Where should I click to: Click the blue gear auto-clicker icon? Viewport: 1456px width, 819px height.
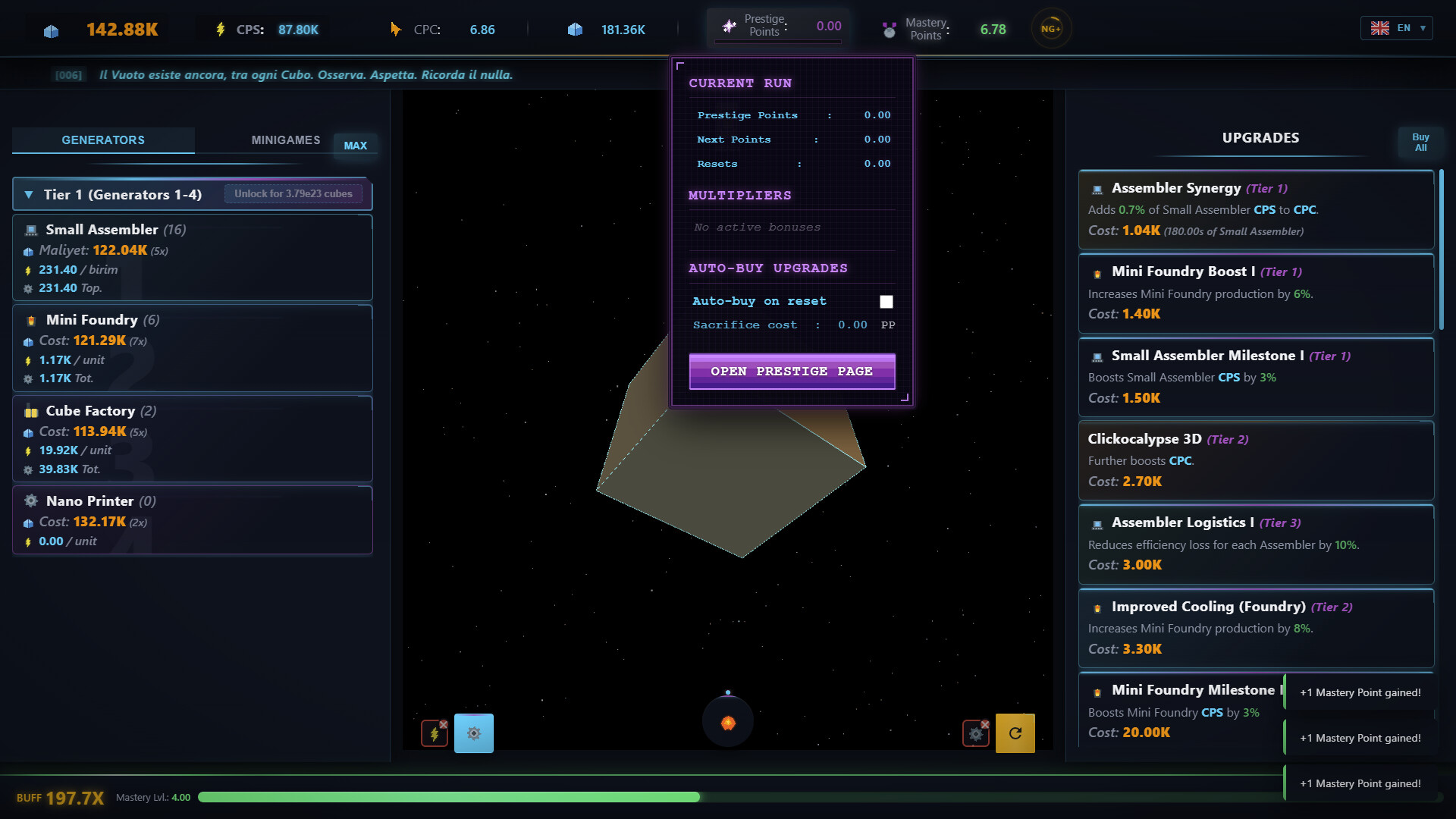[474, 733]
